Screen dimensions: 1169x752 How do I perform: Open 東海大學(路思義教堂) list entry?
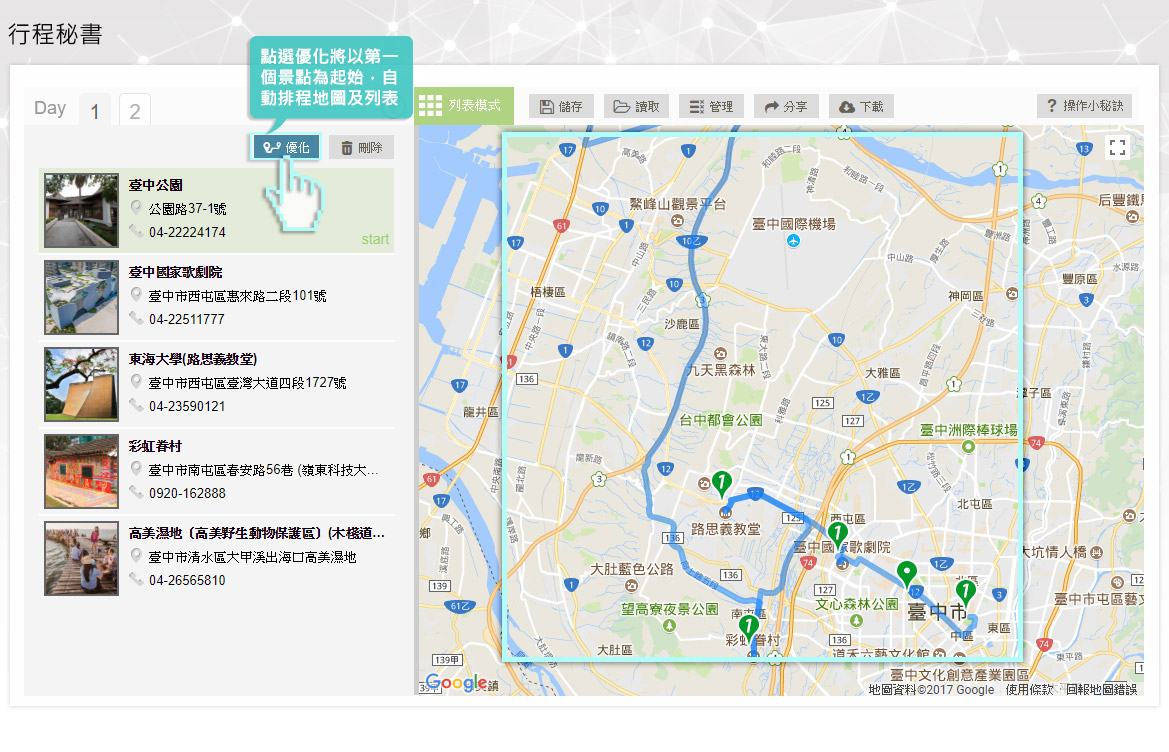coord(194,359)
